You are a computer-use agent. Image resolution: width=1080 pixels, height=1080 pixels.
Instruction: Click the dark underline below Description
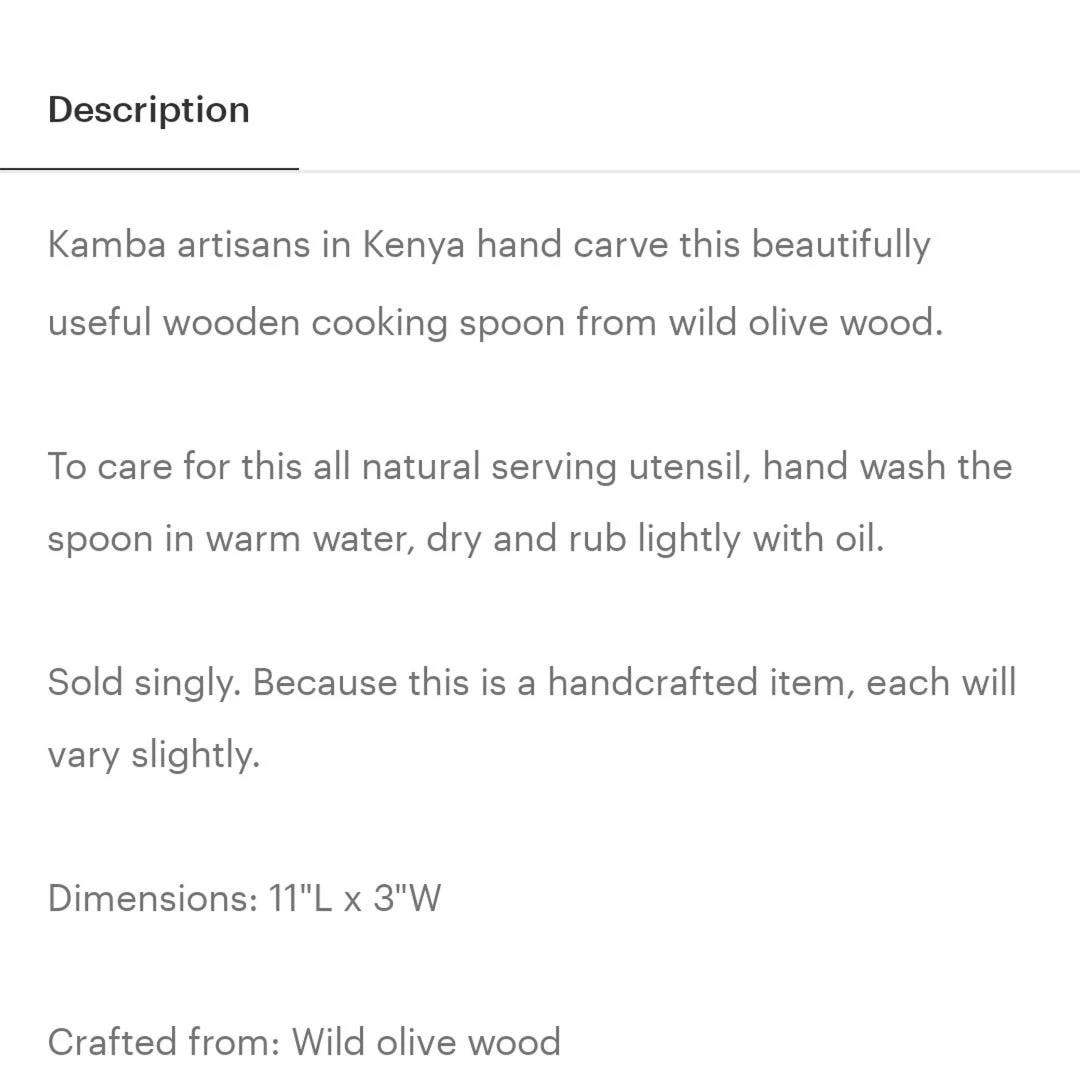click(x=149, y=169)
